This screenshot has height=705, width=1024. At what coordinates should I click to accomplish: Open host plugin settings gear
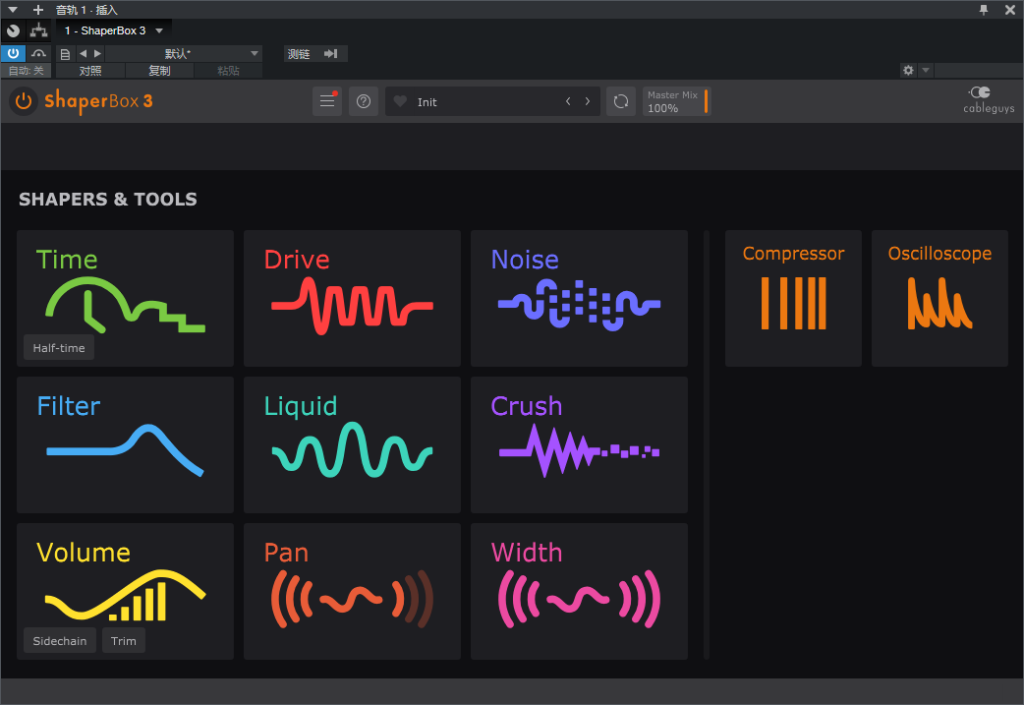point(908,70)
